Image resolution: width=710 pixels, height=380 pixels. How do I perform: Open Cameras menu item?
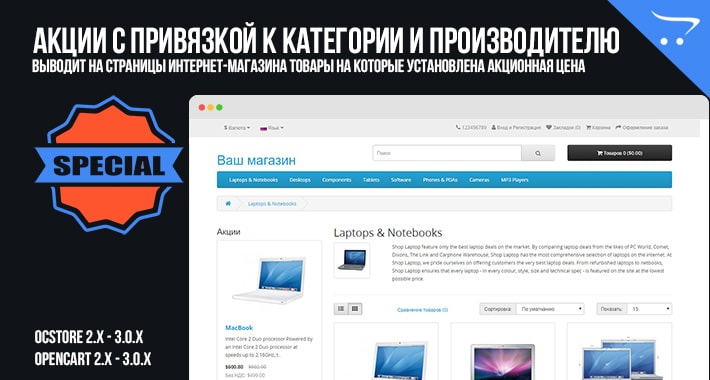tap(479, 180)
